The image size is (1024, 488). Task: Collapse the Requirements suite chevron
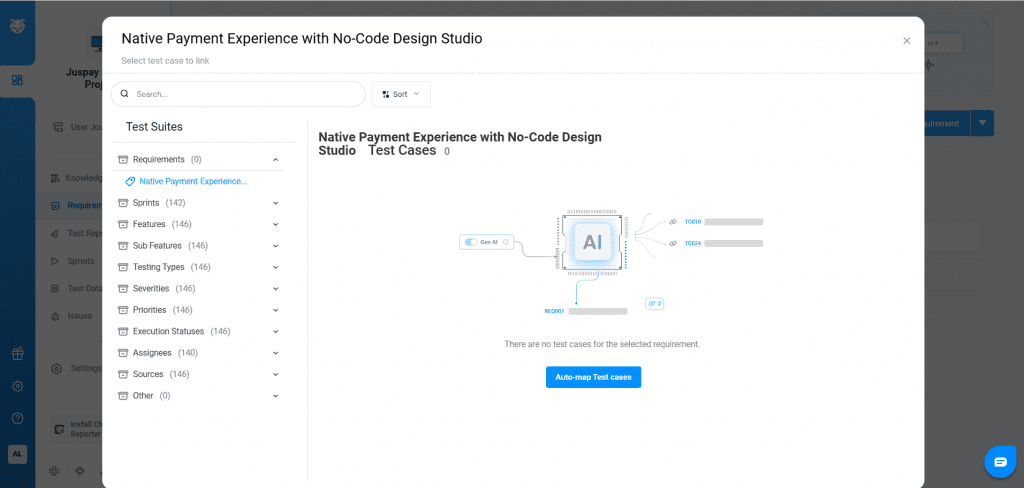pyautogui.click(x=275, y=160)
